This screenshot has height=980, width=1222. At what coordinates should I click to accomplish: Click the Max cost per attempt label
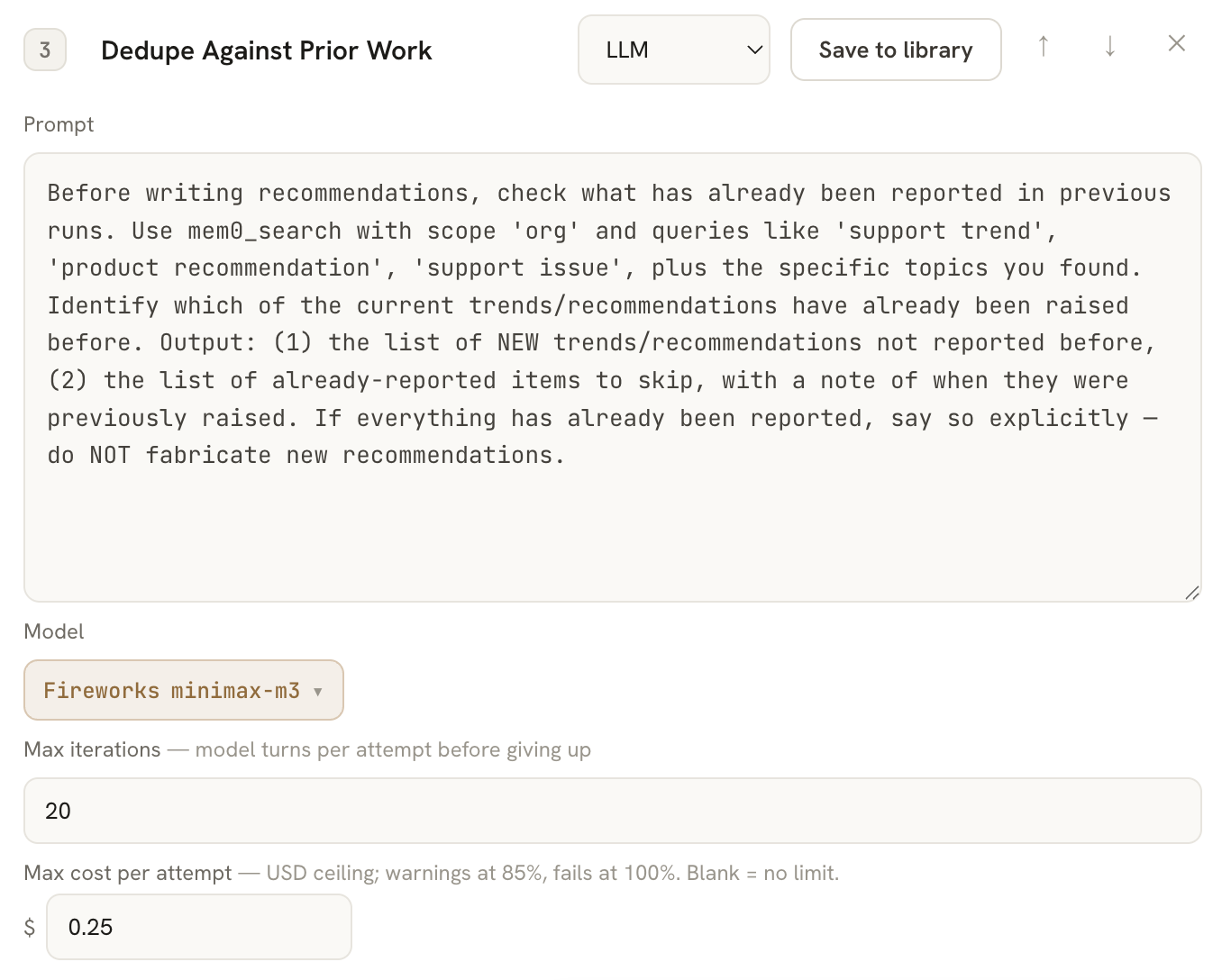pyautogui.click(x=128, y=873)
